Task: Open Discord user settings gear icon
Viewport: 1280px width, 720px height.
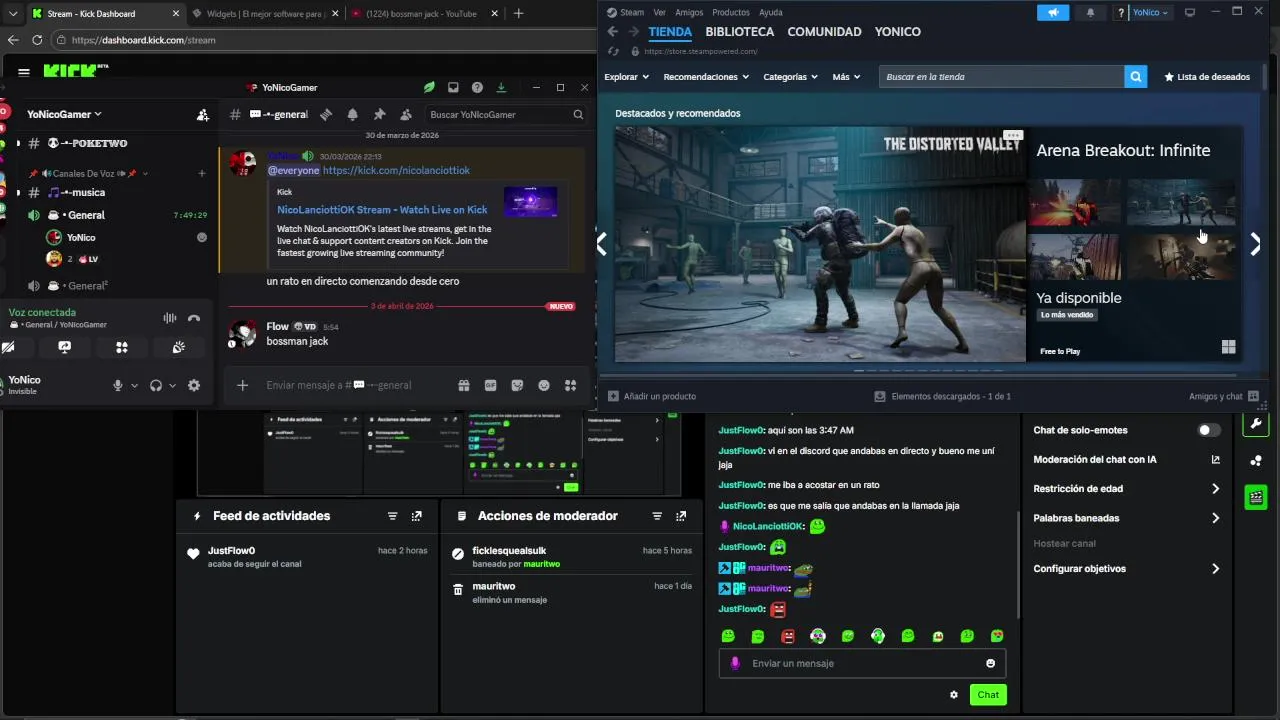Action: [x=194, y=385]
